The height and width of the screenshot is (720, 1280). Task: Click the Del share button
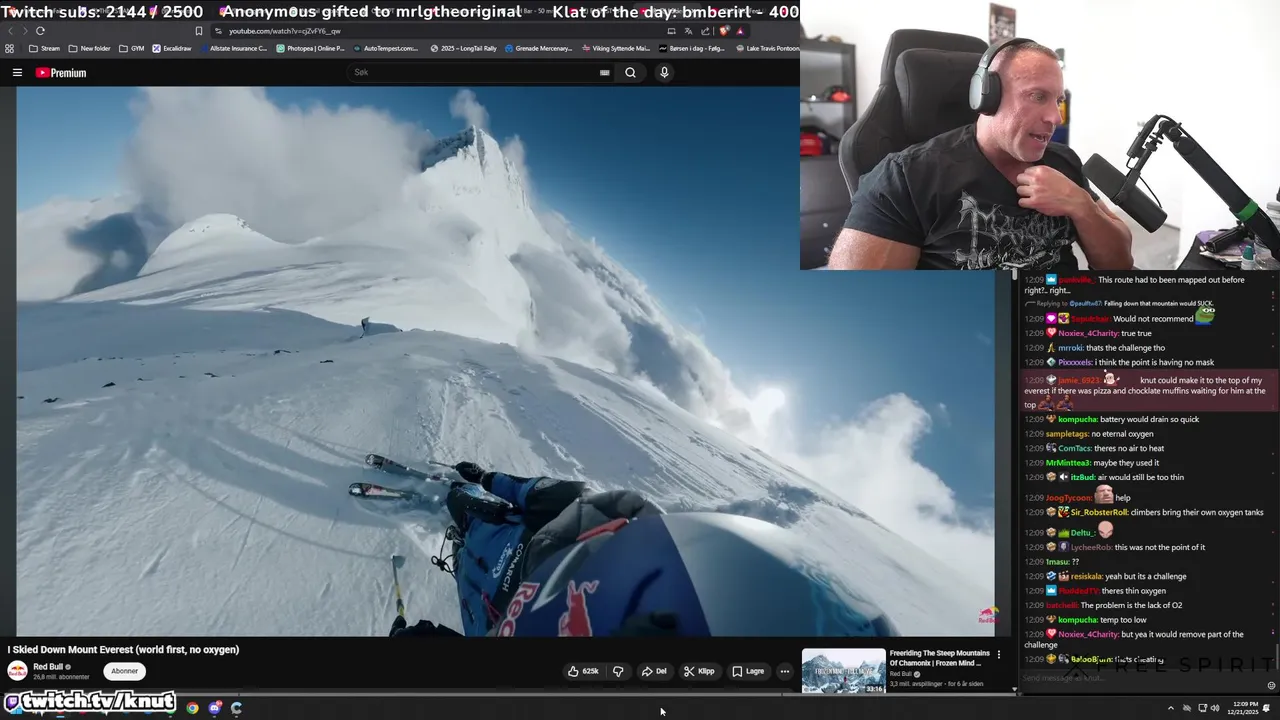[x=654, y=671]
